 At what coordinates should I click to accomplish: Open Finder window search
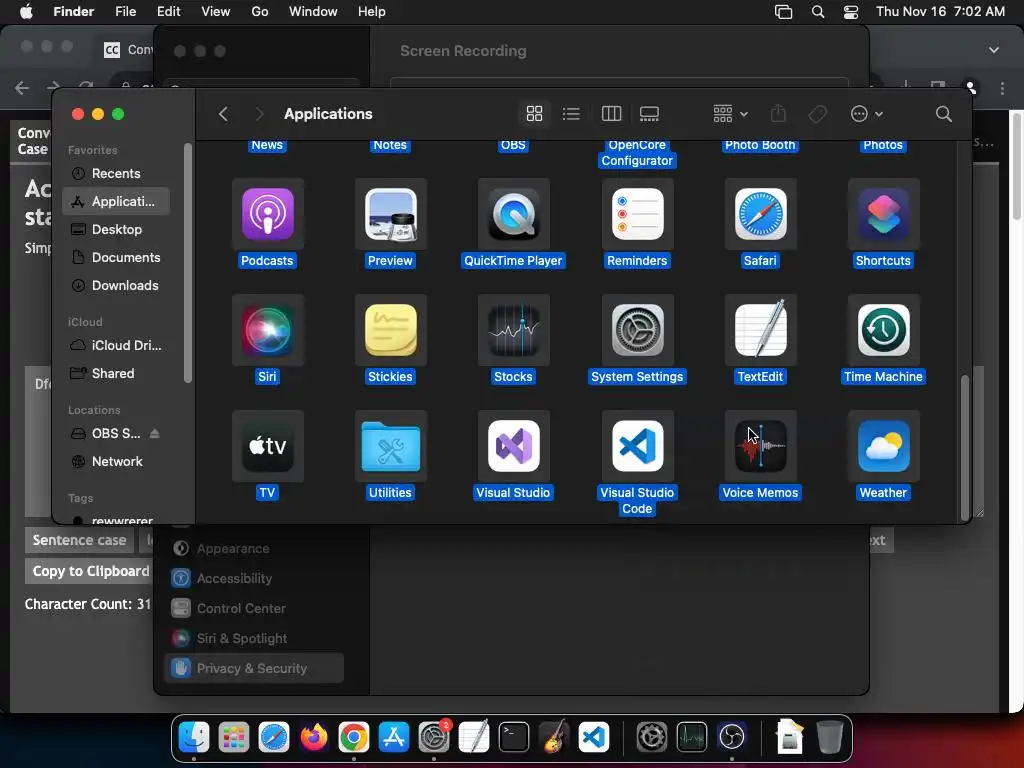click(x=943, y=114)
